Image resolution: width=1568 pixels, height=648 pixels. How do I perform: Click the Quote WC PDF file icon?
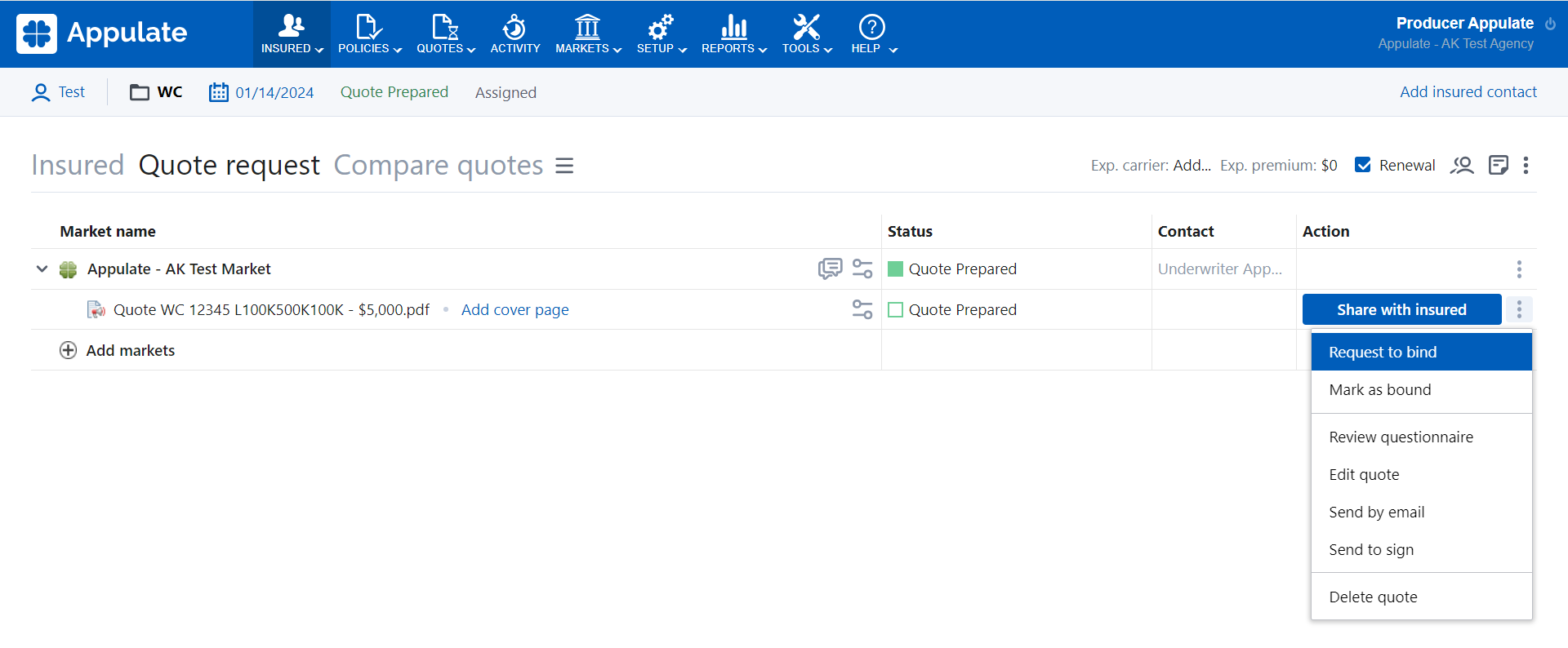[96, 310]
